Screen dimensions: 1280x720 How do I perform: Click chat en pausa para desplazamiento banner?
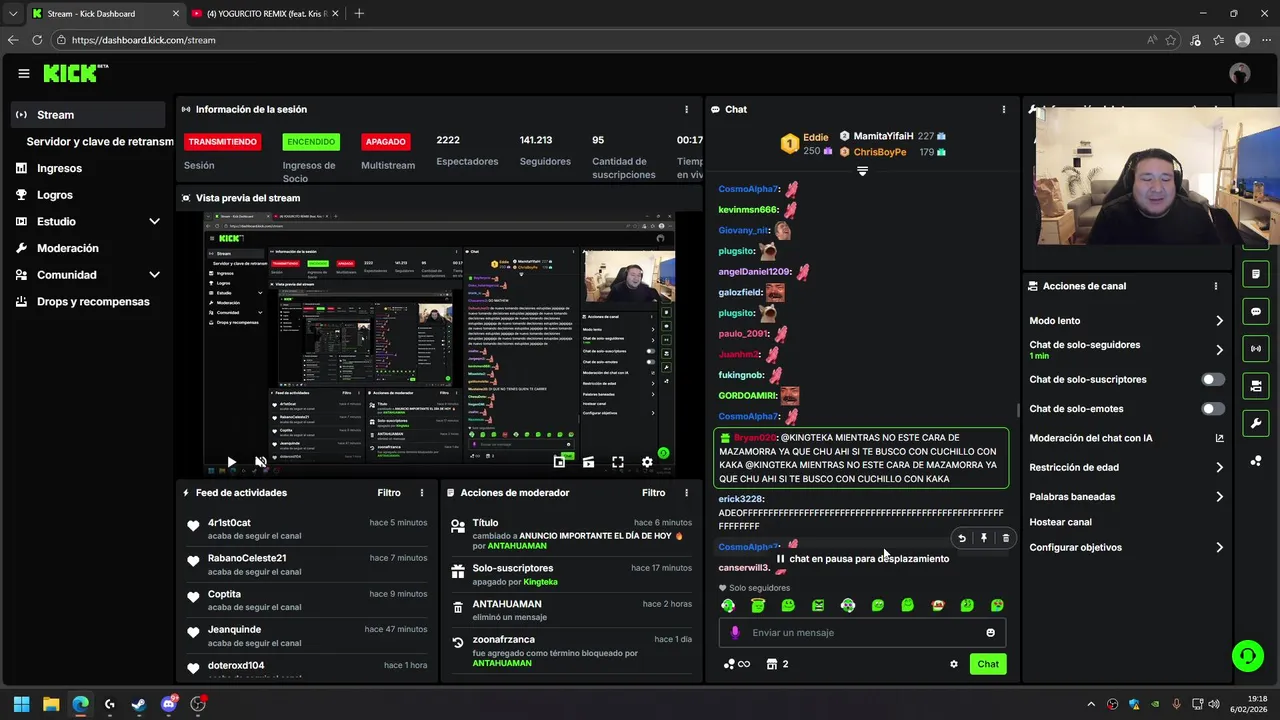(x=862, y=559)
